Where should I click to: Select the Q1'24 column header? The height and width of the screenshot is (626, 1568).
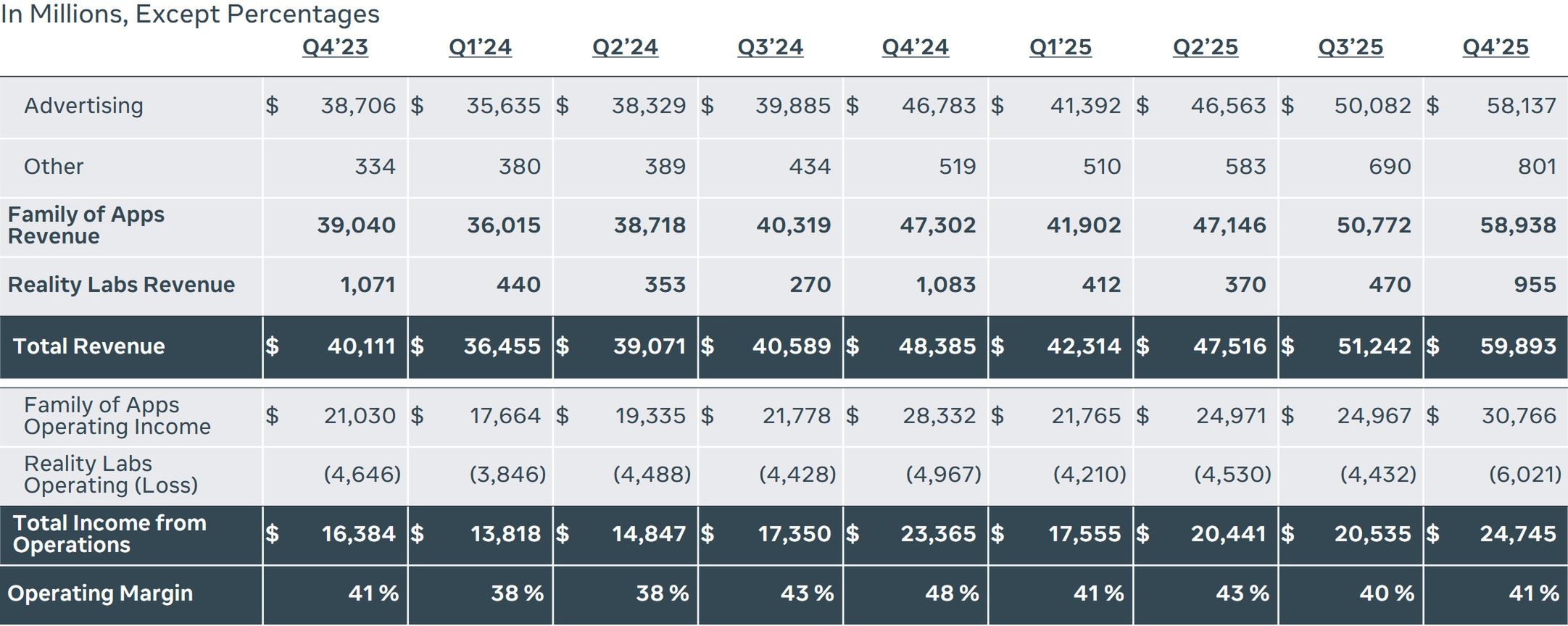[x=480, y=47]
